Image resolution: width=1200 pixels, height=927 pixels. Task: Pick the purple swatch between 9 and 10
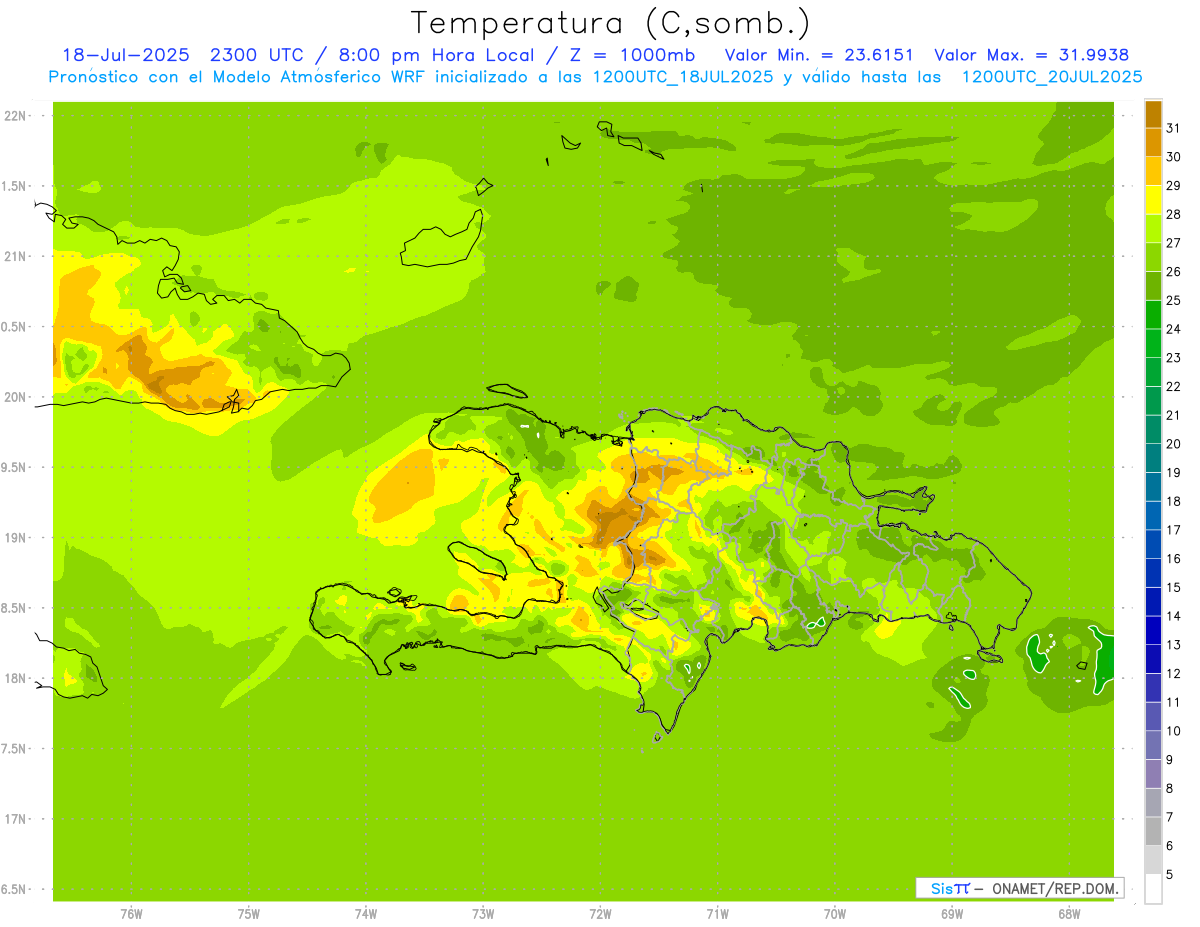click(1153, 745)
